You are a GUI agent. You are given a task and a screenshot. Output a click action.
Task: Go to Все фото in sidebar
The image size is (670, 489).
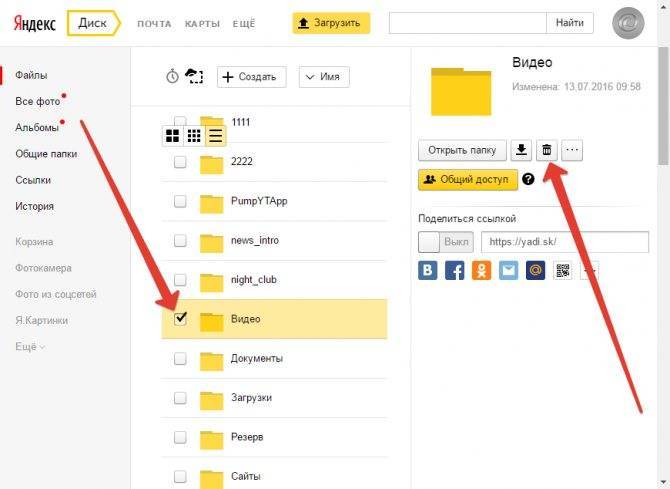[x=38, y=101]
